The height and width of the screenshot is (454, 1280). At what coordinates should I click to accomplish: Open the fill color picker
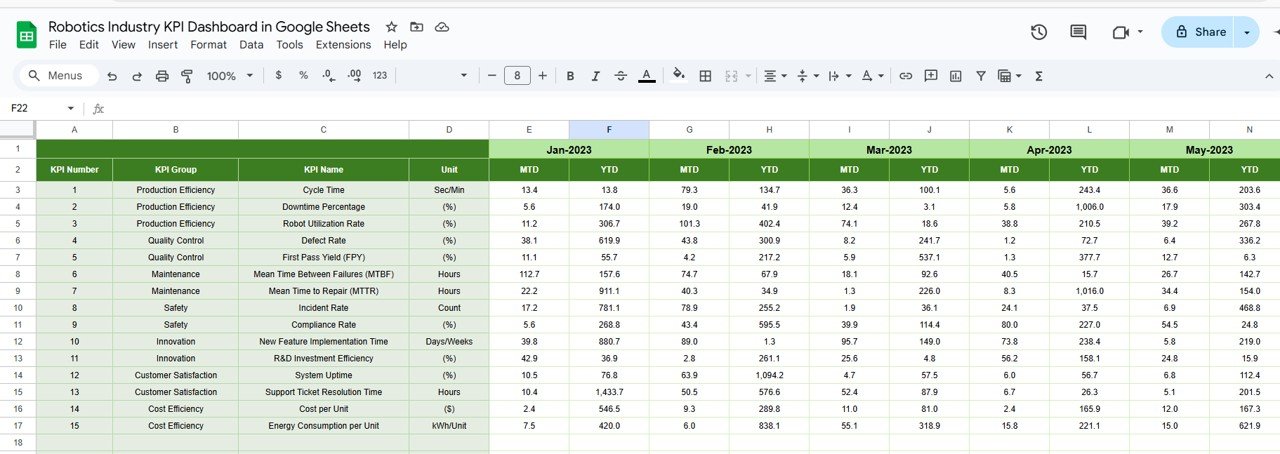click(x=679, y=76)
